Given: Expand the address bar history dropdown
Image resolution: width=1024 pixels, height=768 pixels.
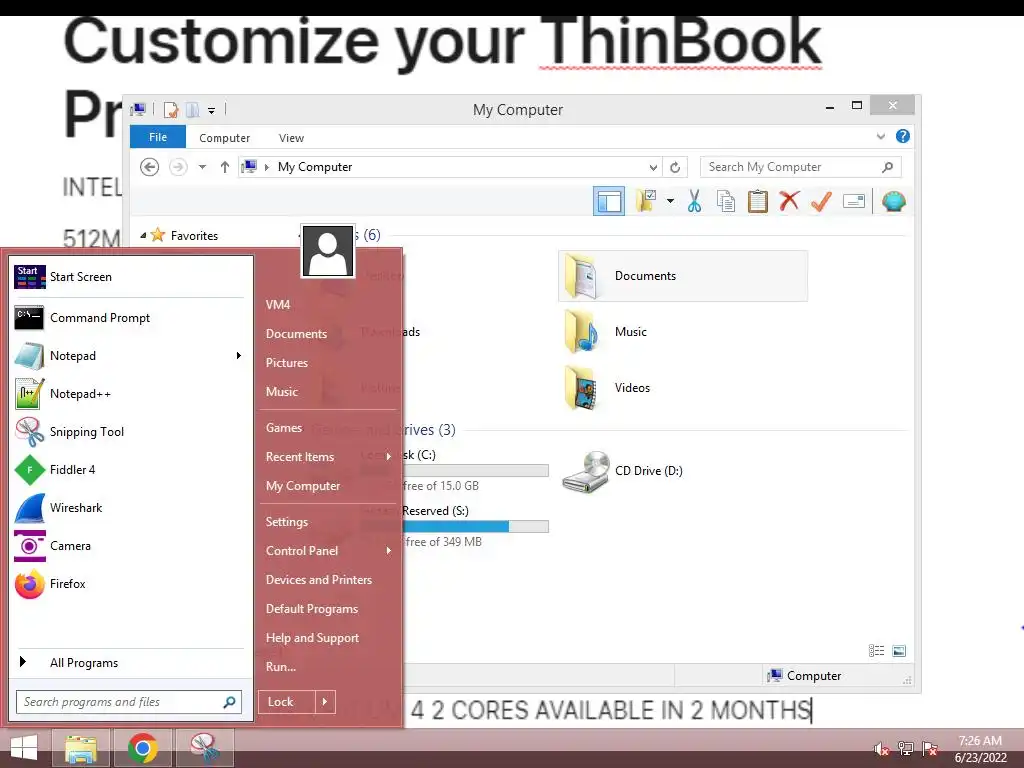Looking at the screenshot, I should pyautogui.click(x=653, y=167).
